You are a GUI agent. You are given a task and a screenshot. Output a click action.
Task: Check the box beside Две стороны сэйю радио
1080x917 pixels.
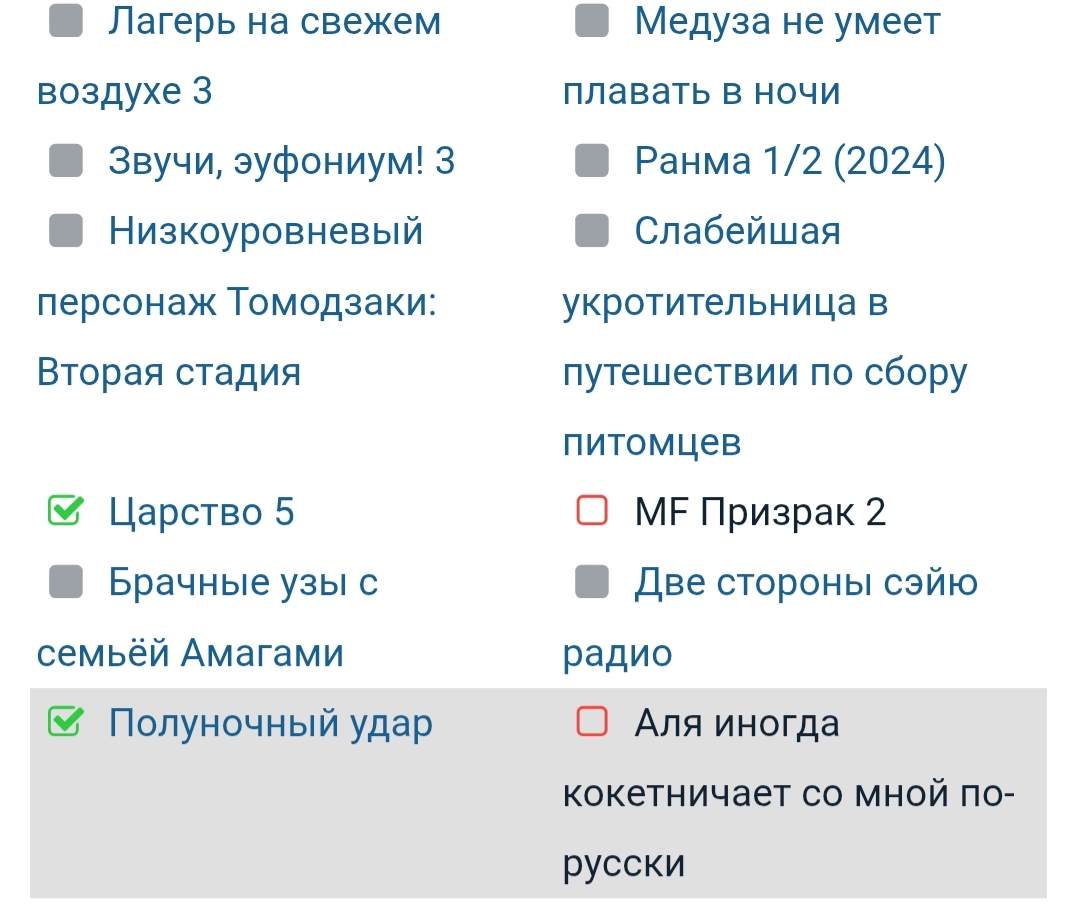592,582
